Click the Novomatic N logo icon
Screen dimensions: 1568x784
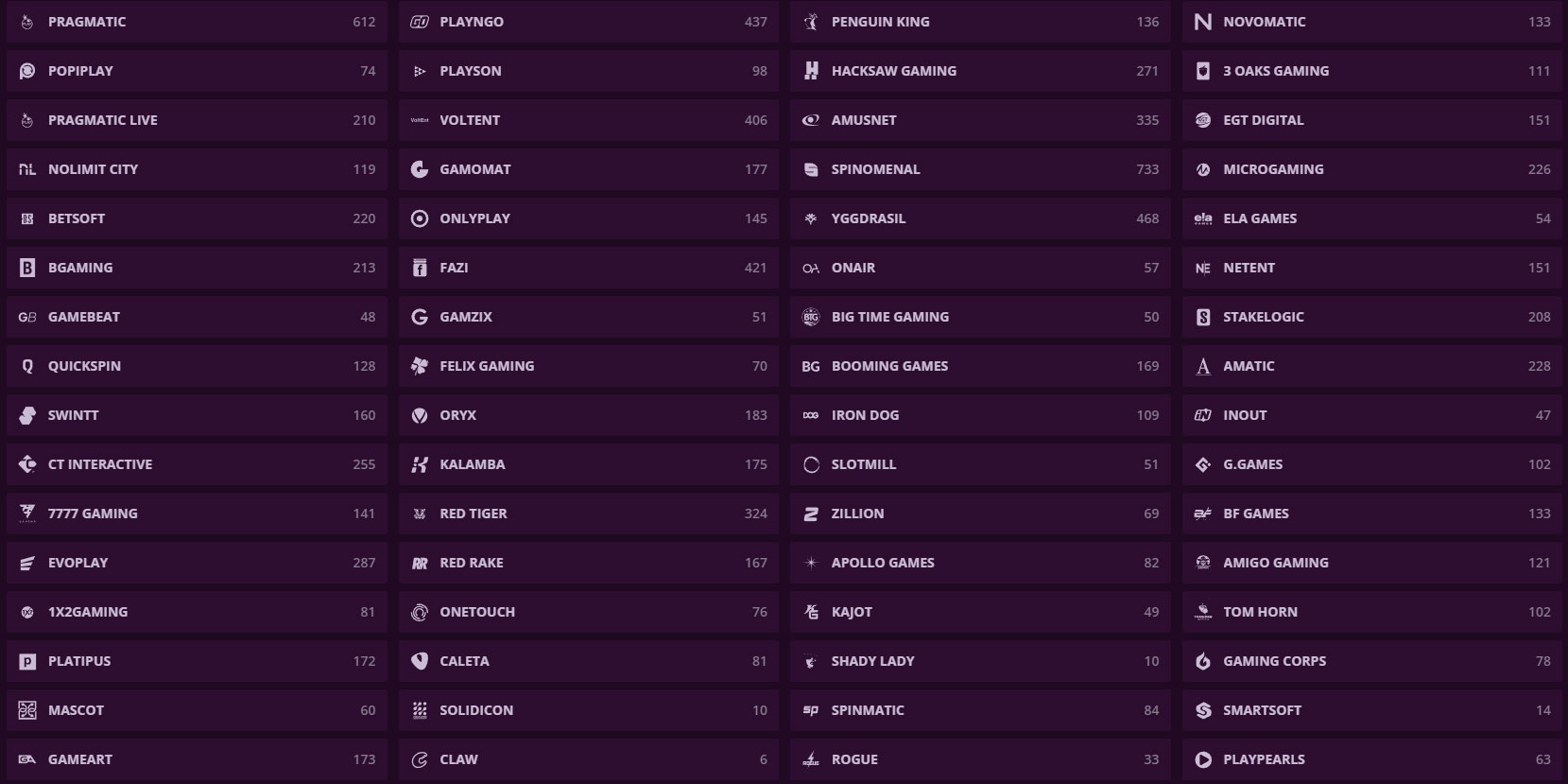[x=1202, y=22]
